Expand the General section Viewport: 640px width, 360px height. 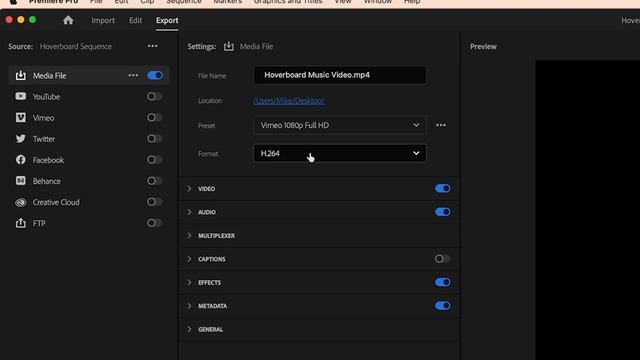point(189,329)
